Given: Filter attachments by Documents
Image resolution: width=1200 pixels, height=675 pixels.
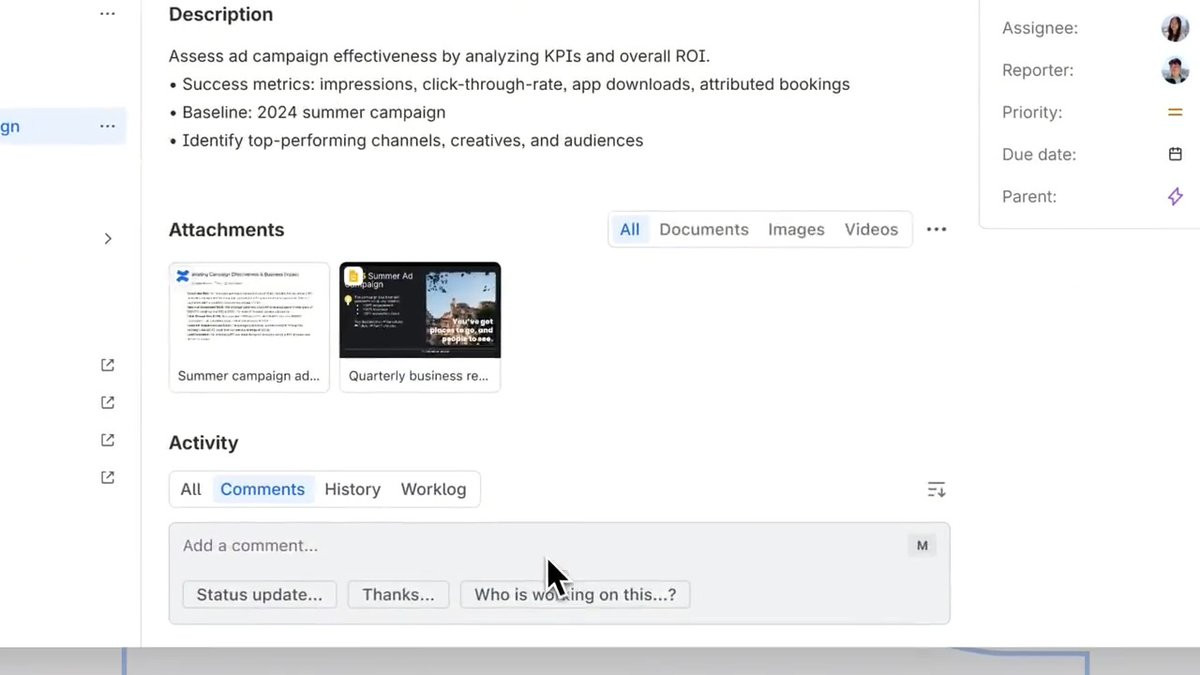Looking at the screenshot, I should click(x=704, y=229).
